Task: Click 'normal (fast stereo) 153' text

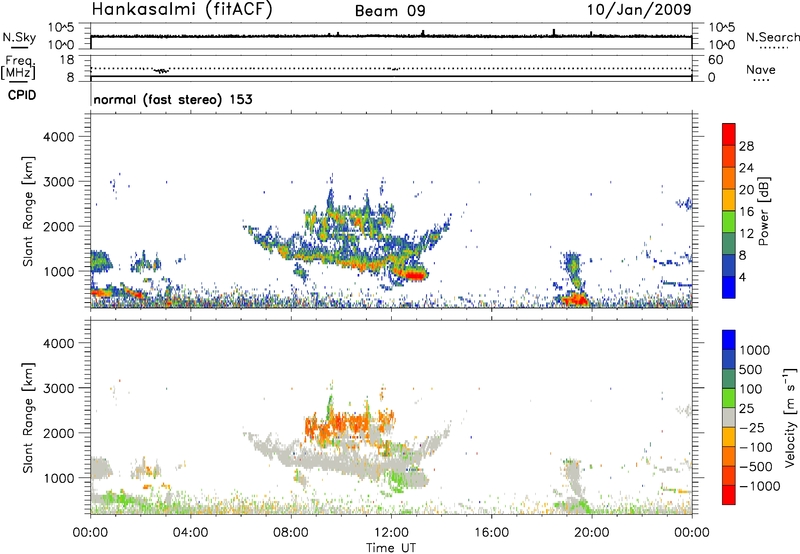Action: click(x=173, y=99)
